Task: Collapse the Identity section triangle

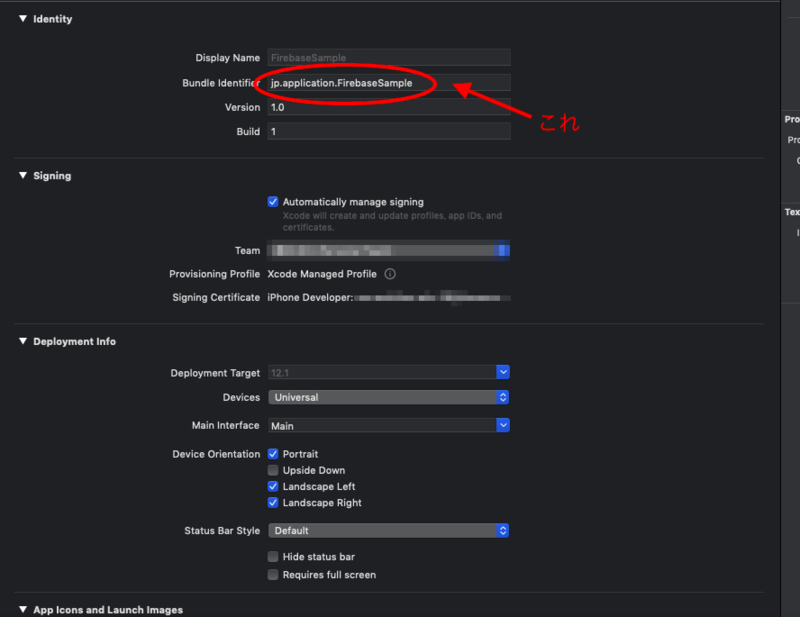Action: click(23, 18)
